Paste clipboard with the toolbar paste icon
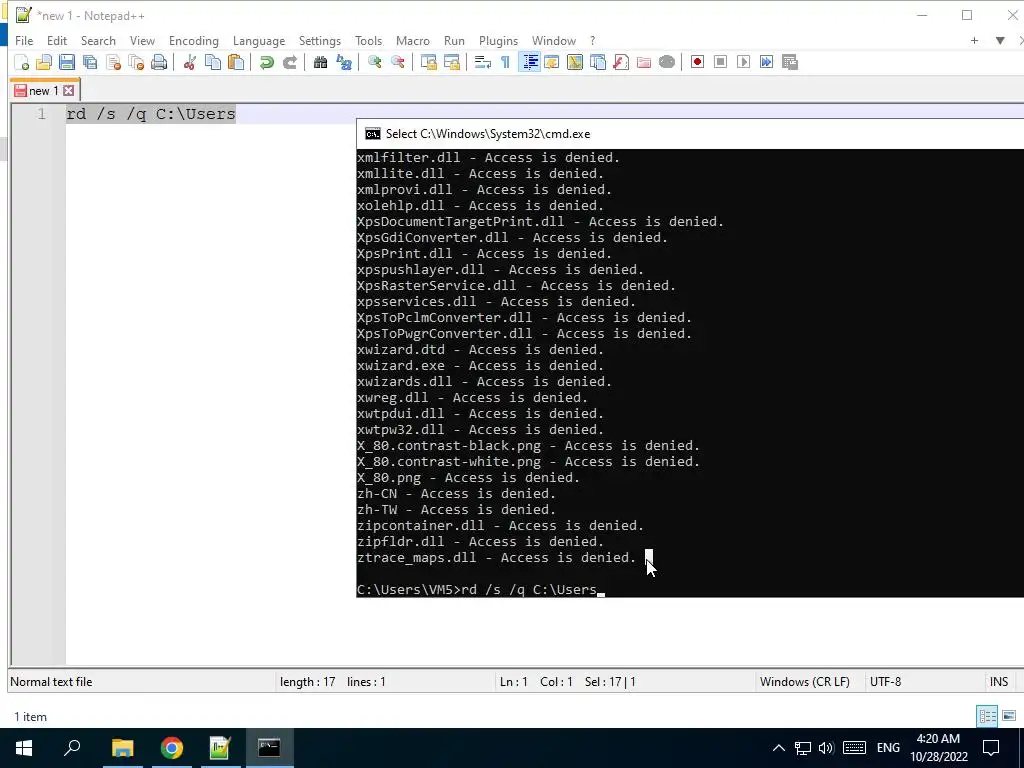Image resolution: width=1024 pixels, height=768 pixels. coord(236,62)
